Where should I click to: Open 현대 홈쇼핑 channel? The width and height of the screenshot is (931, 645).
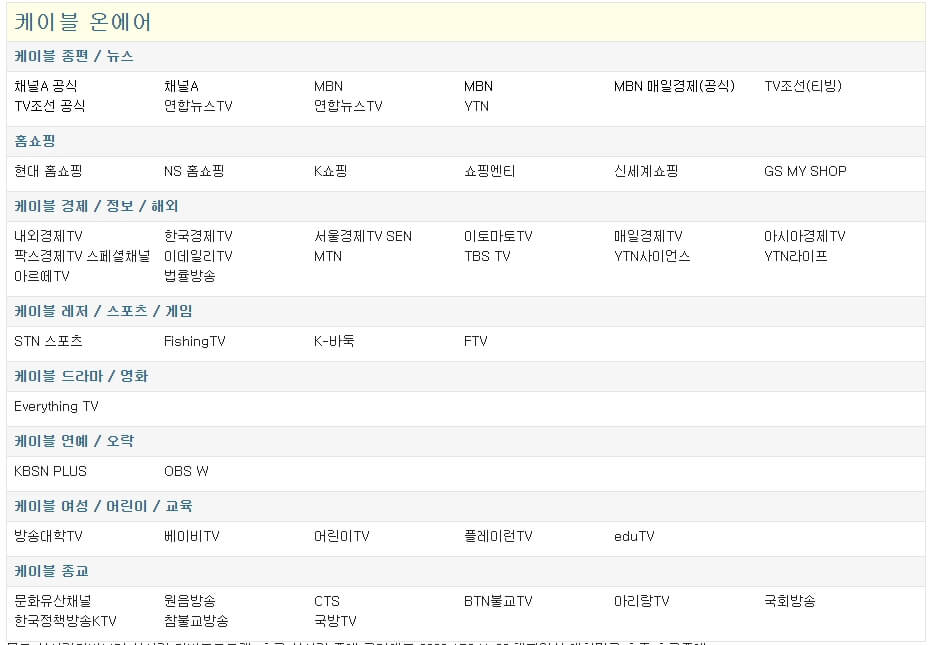48,171
